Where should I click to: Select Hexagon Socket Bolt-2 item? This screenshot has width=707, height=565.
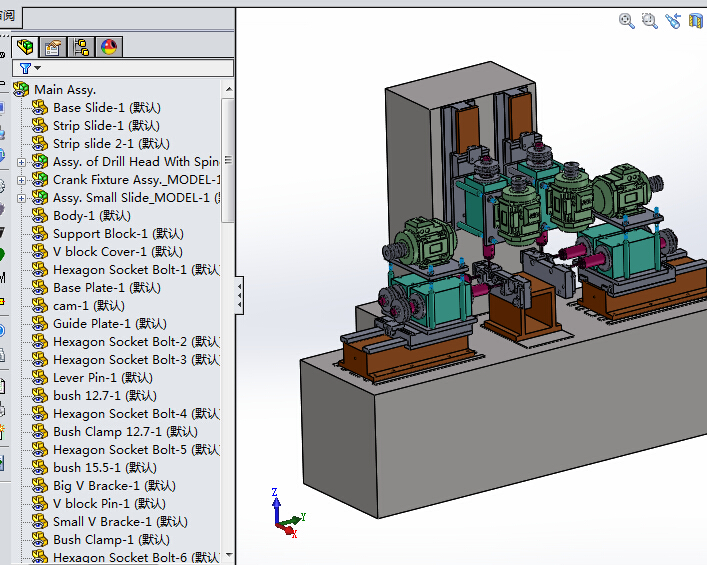click(136, 342)
